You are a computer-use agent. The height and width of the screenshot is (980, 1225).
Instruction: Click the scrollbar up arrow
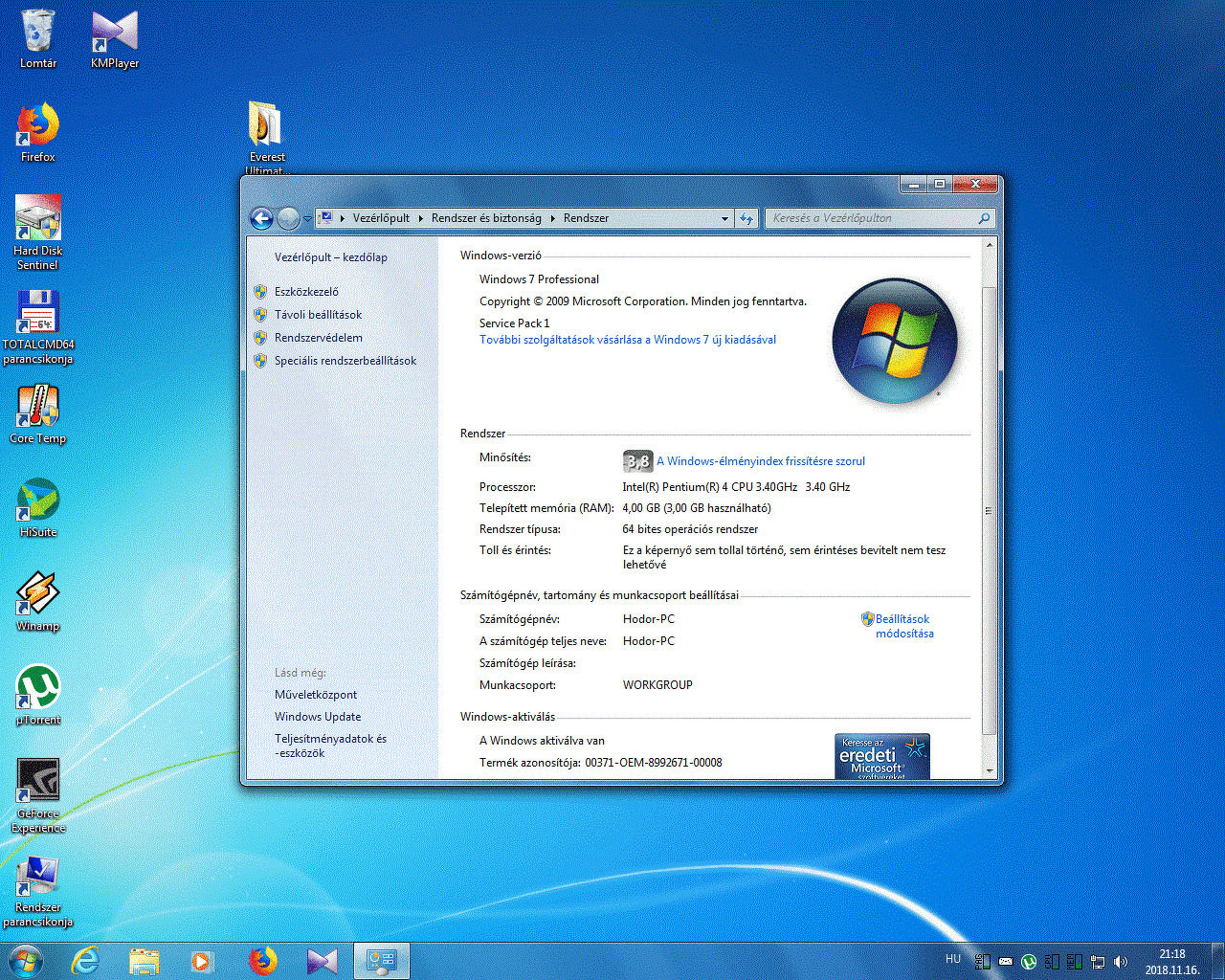click(x=990, y=246)
